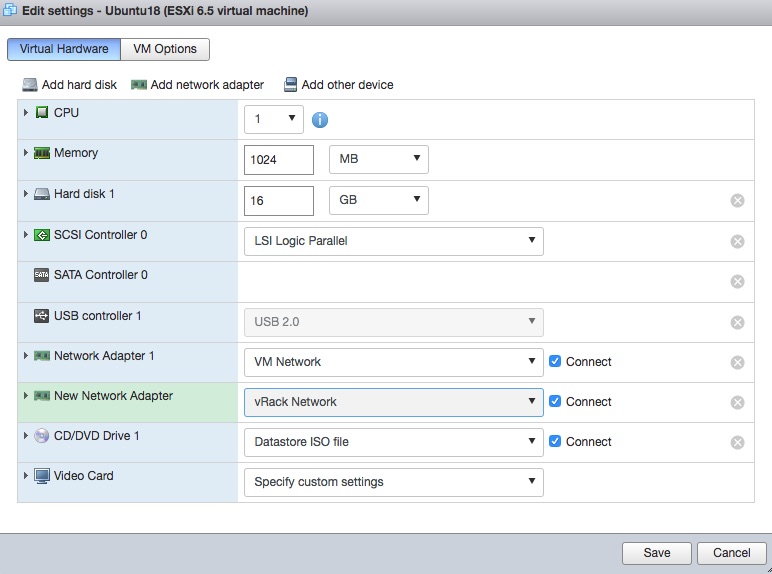
Task: Remove SATA Controller 0 device
Action: tap(737, 282)
